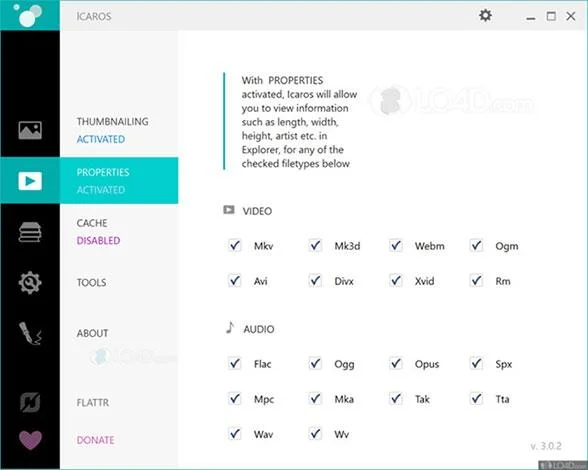Toggle the Rm video checkbox
The width and height of the screenshot is (588, 470).
pyautogui.click(x=476, y=281)
